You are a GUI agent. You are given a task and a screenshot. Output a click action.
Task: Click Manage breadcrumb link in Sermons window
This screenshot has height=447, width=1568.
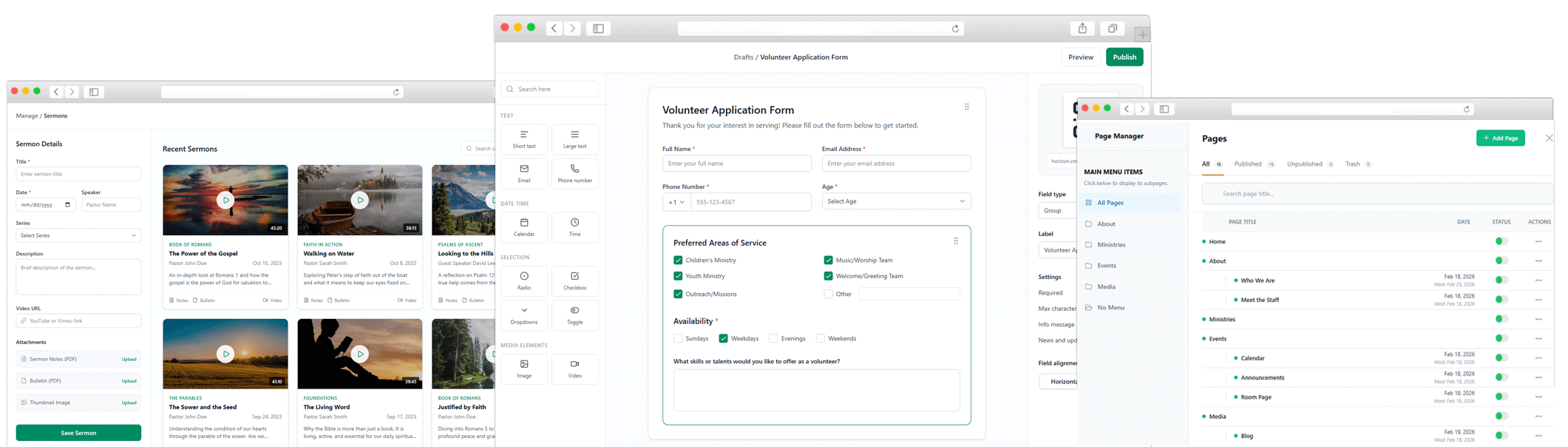(x=27, y=115)
